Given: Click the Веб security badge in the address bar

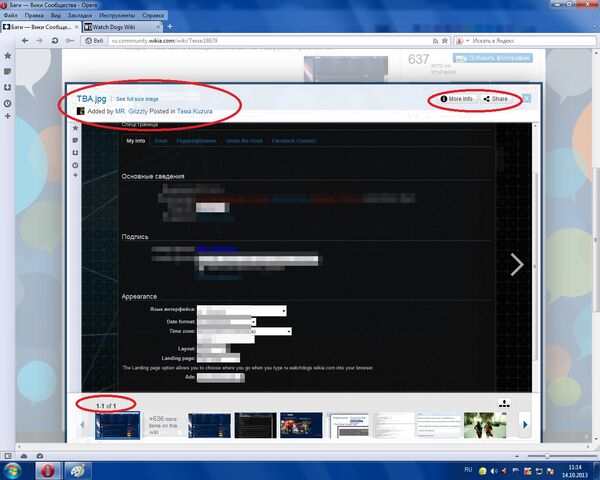Looking at the screenshot, I should pyautogui.click(x=94, y=41).
